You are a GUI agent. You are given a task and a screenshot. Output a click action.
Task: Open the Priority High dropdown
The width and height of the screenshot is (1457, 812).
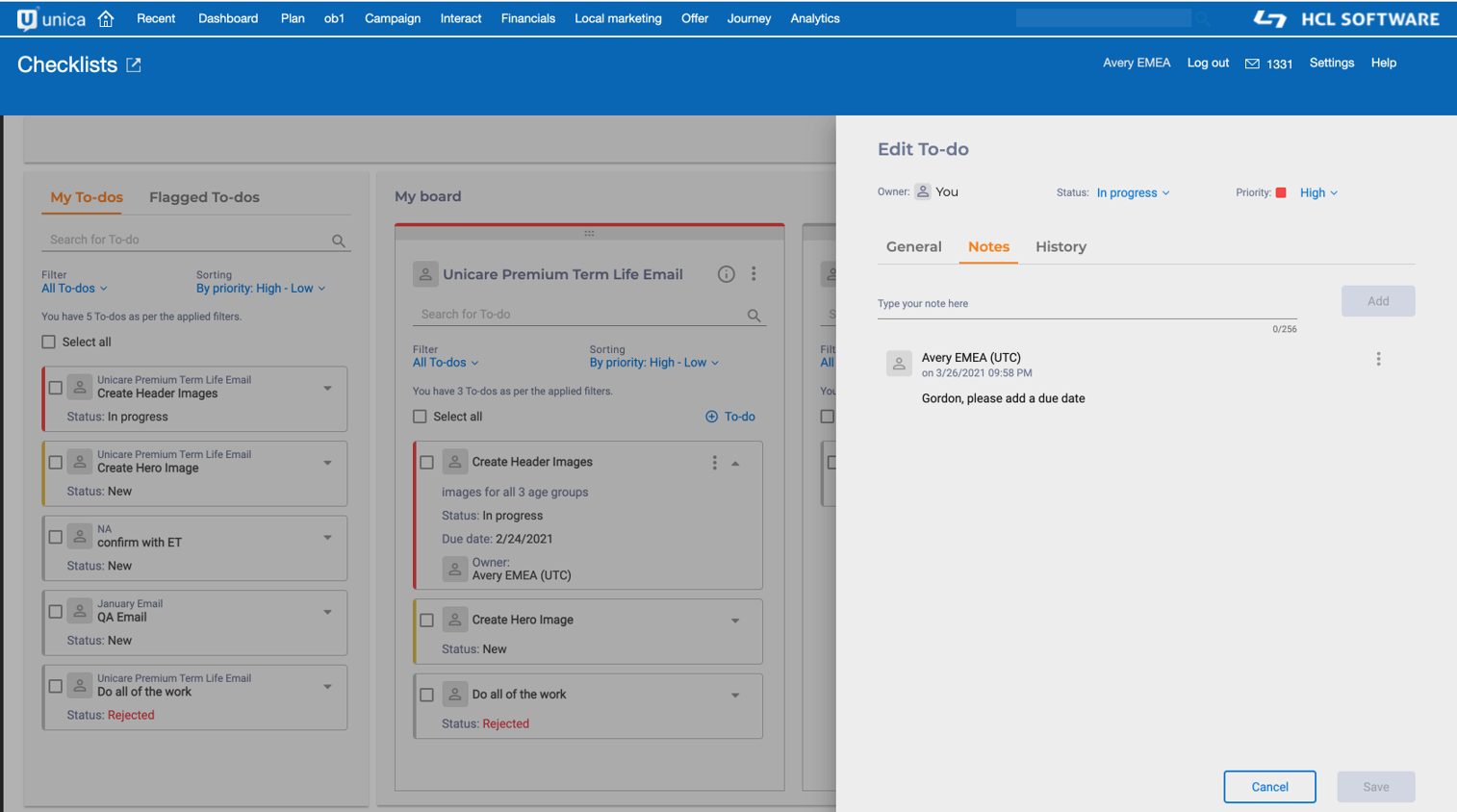[x=1318, y=192]
